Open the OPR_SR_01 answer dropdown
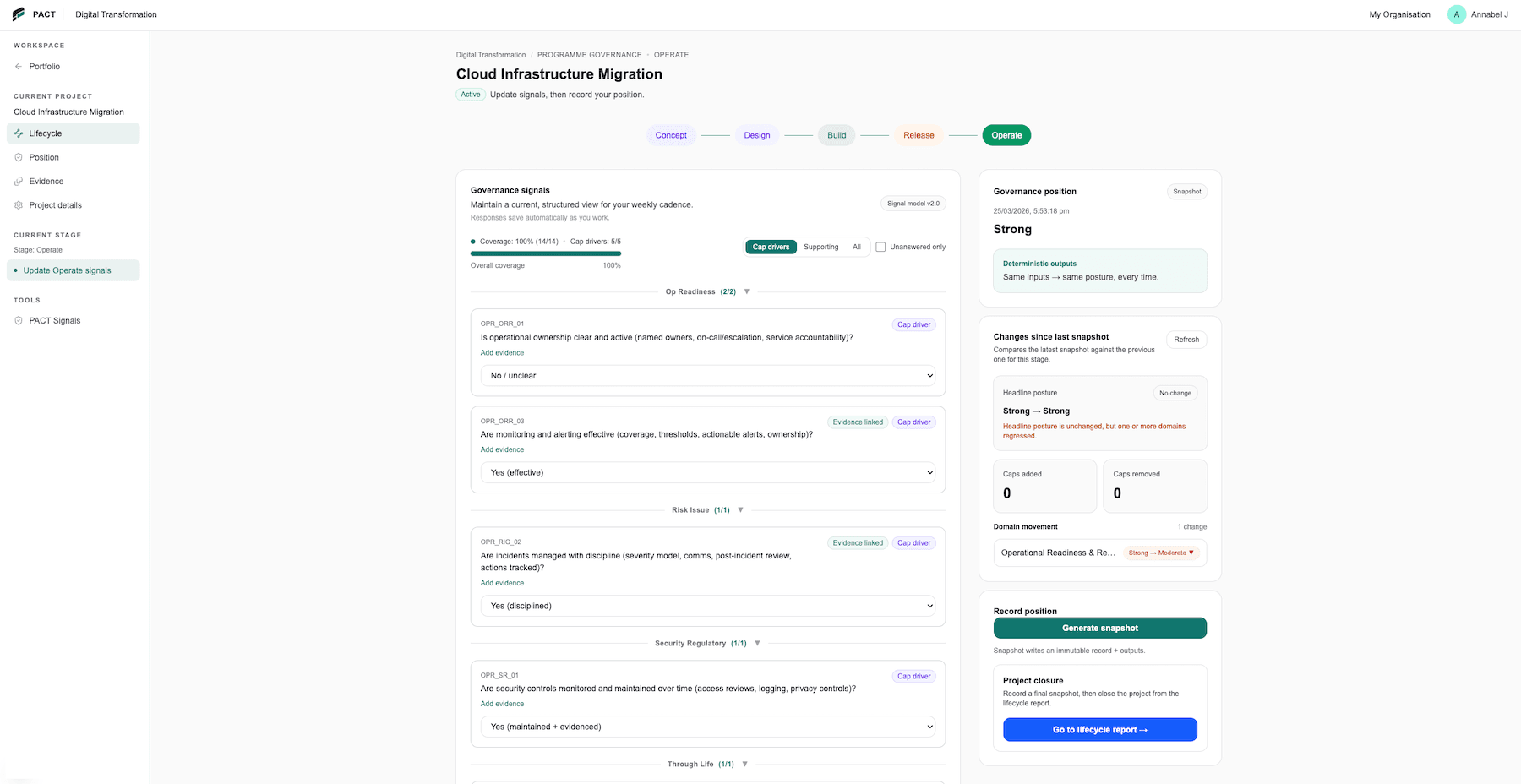This screenshot has height=784, width=1521. [708, 727]
